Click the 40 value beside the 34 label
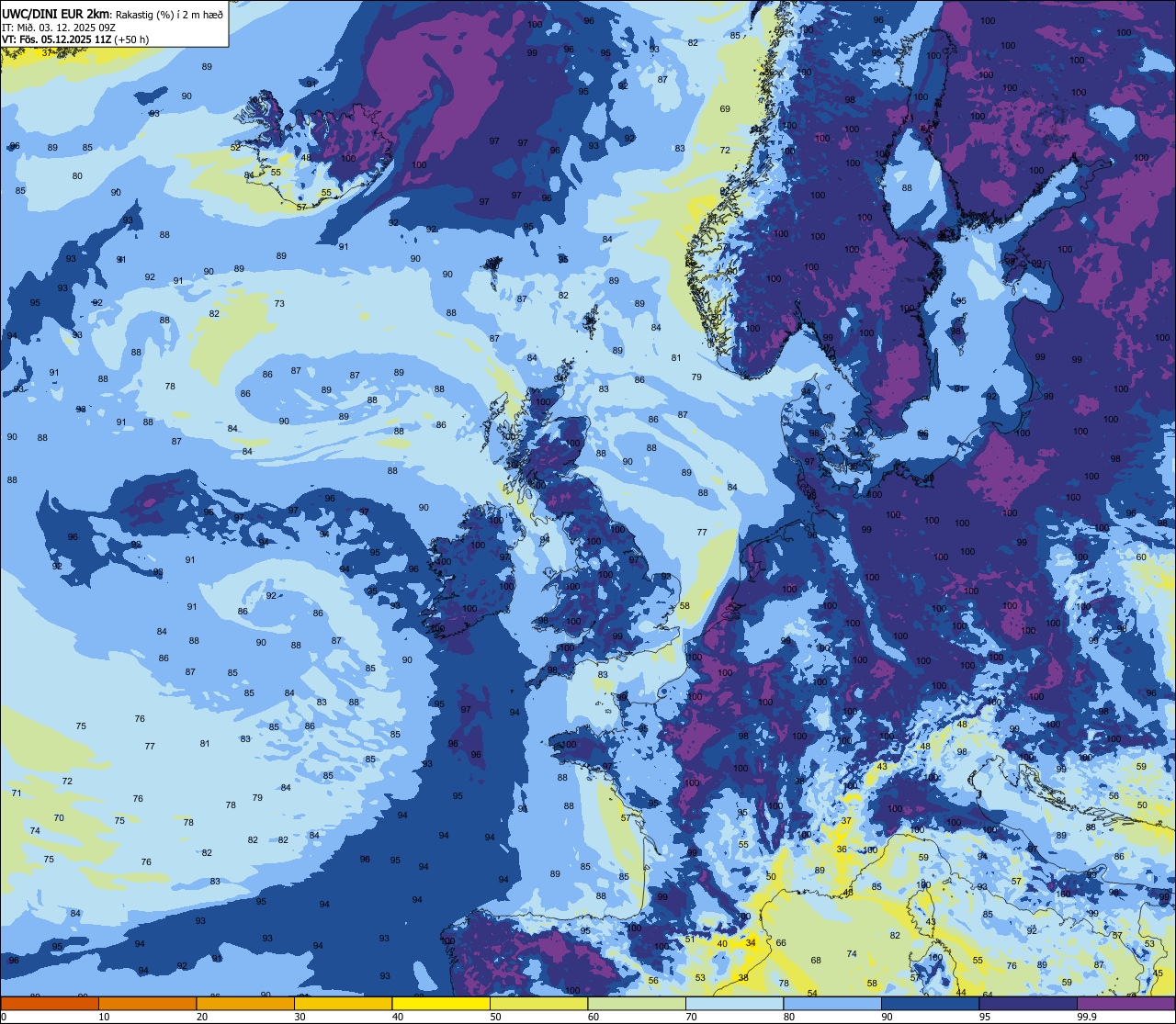Image resolution: width=1176 pixels, height=1024 pixels. [722, 944]
